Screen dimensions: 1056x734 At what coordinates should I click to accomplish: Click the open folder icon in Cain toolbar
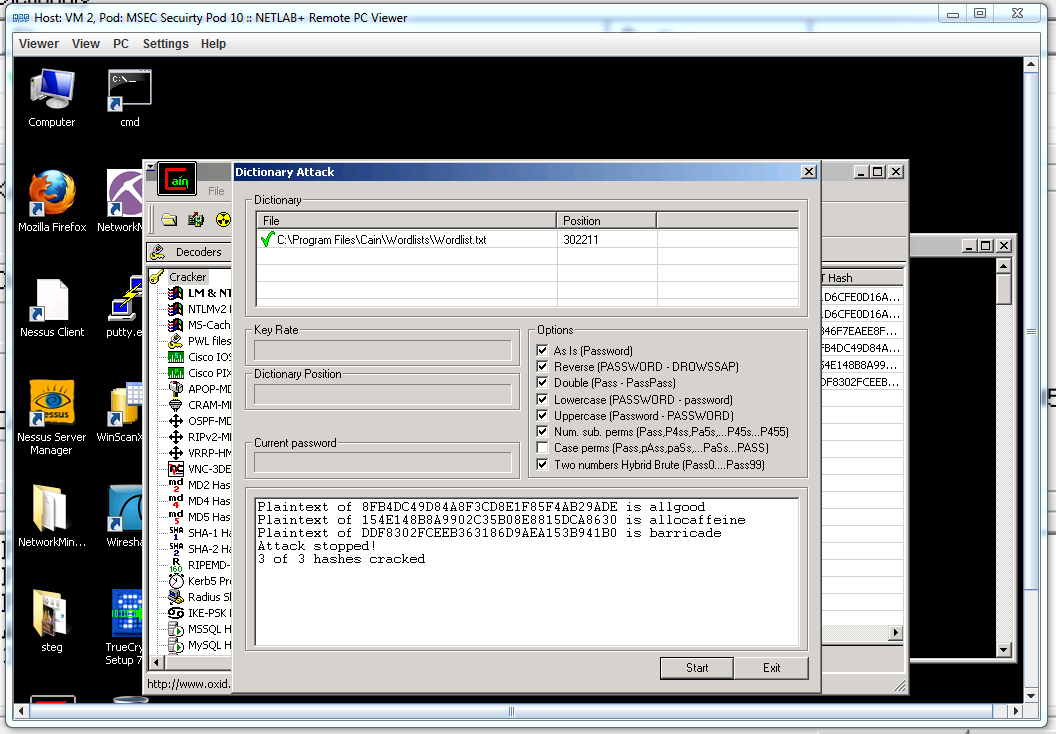(169, 220)
